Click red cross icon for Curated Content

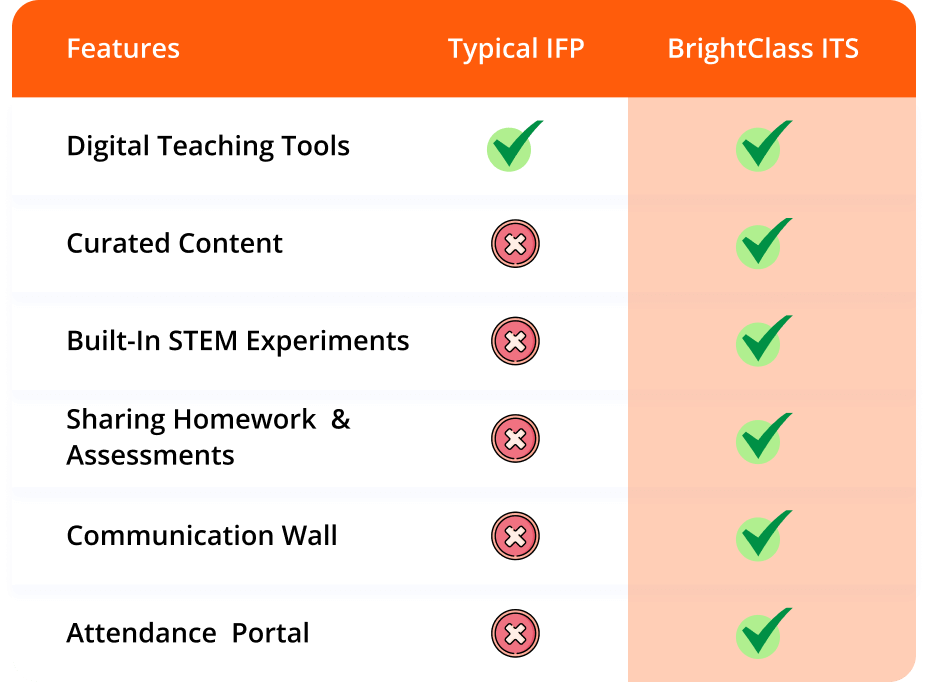click(515, 244)
